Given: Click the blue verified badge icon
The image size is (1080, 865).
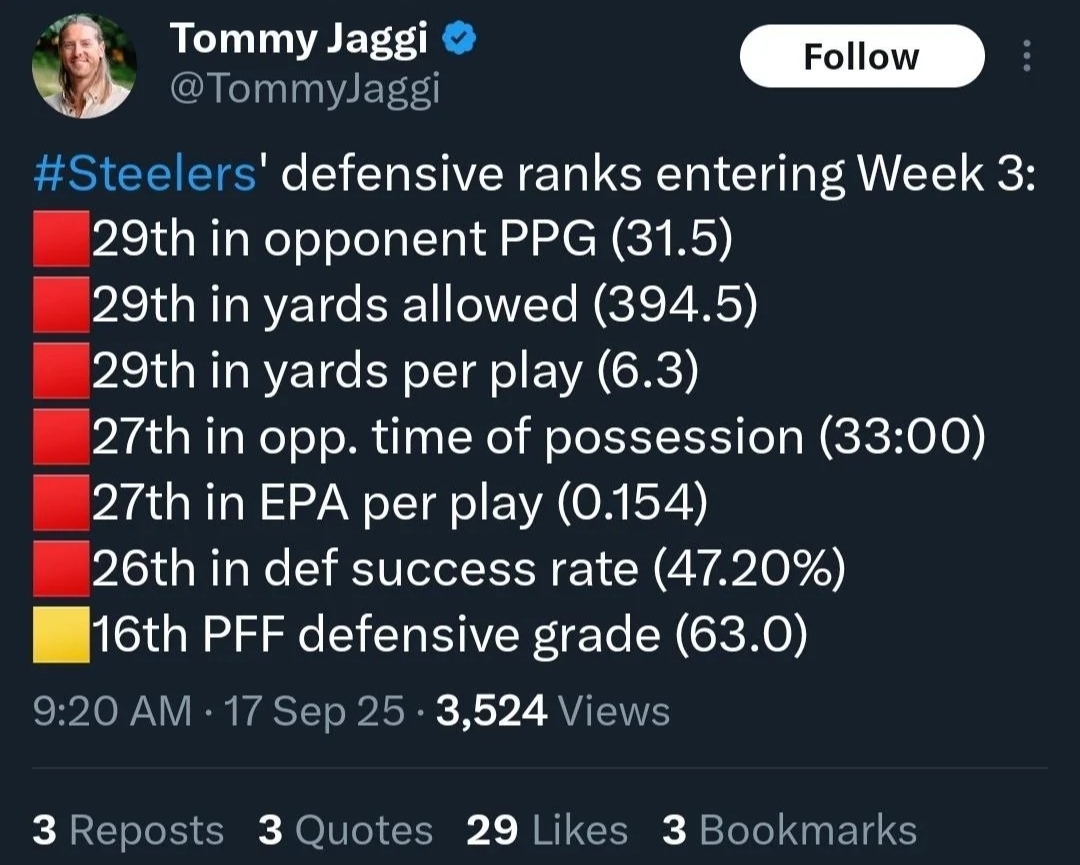Looking at the screenshot, I should pos(459,39).
